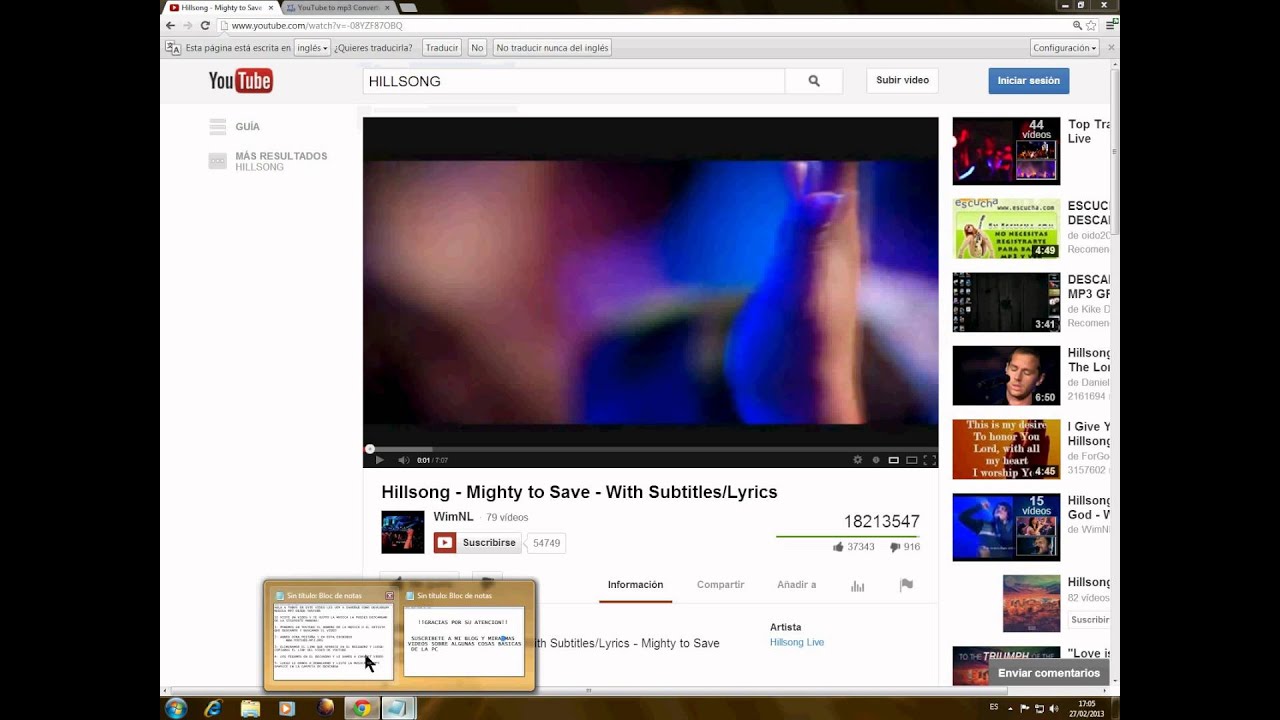Screen dimensions: 1280x720
Task: Open the Configuración dropdown in translate bar
Action: [1064, 47]
